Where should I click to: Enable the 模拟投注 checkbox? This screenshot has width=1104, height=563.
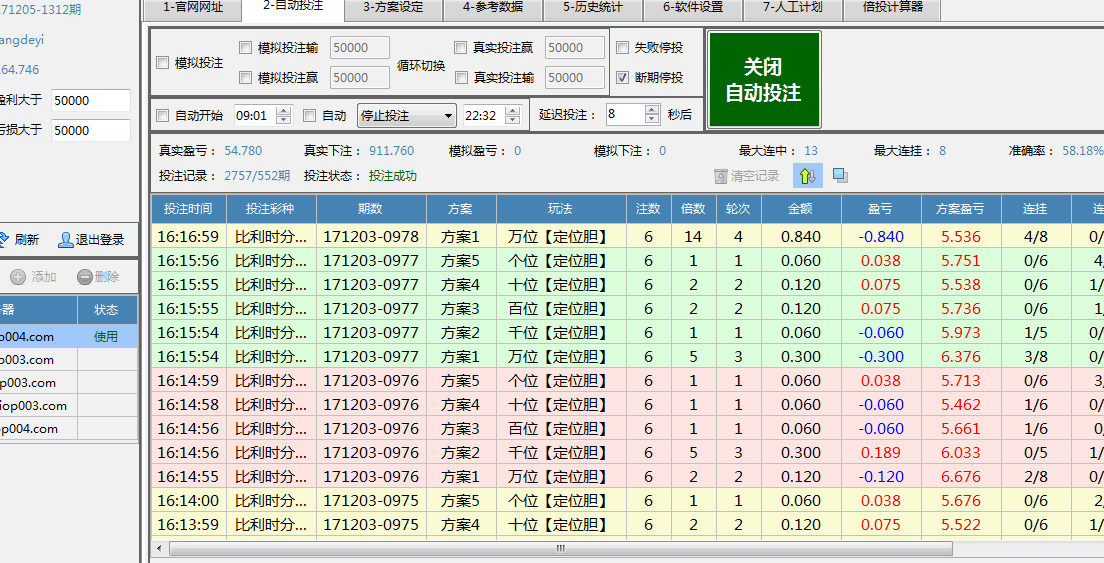pos(163,63)
